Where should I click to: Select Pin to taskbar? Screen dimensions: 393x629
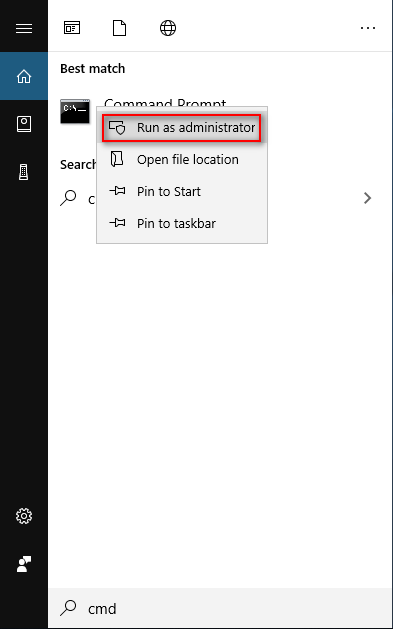coord(182,223)
